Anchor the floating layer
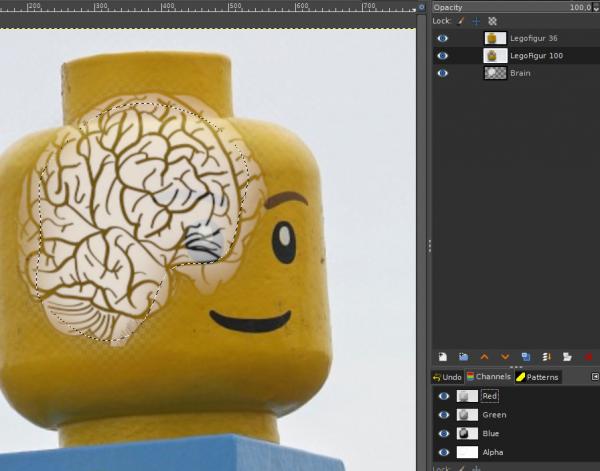 pos(546,357)
